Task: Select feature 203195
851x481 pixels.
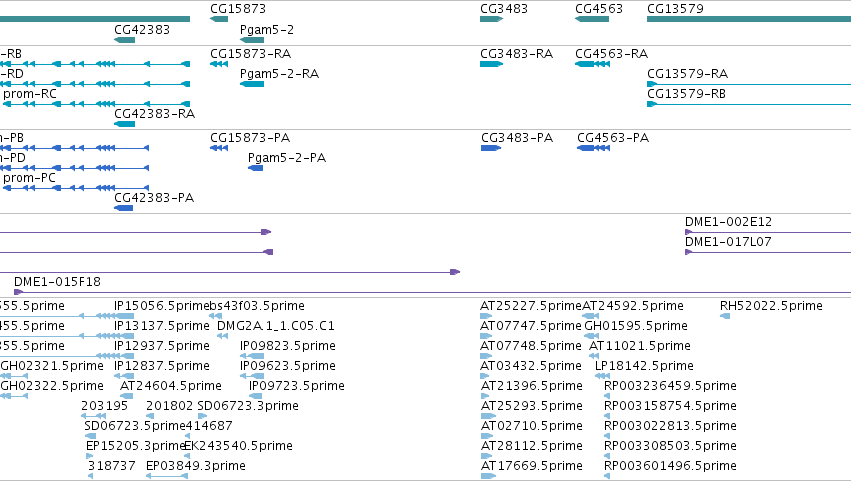Action: coord(104,407)
